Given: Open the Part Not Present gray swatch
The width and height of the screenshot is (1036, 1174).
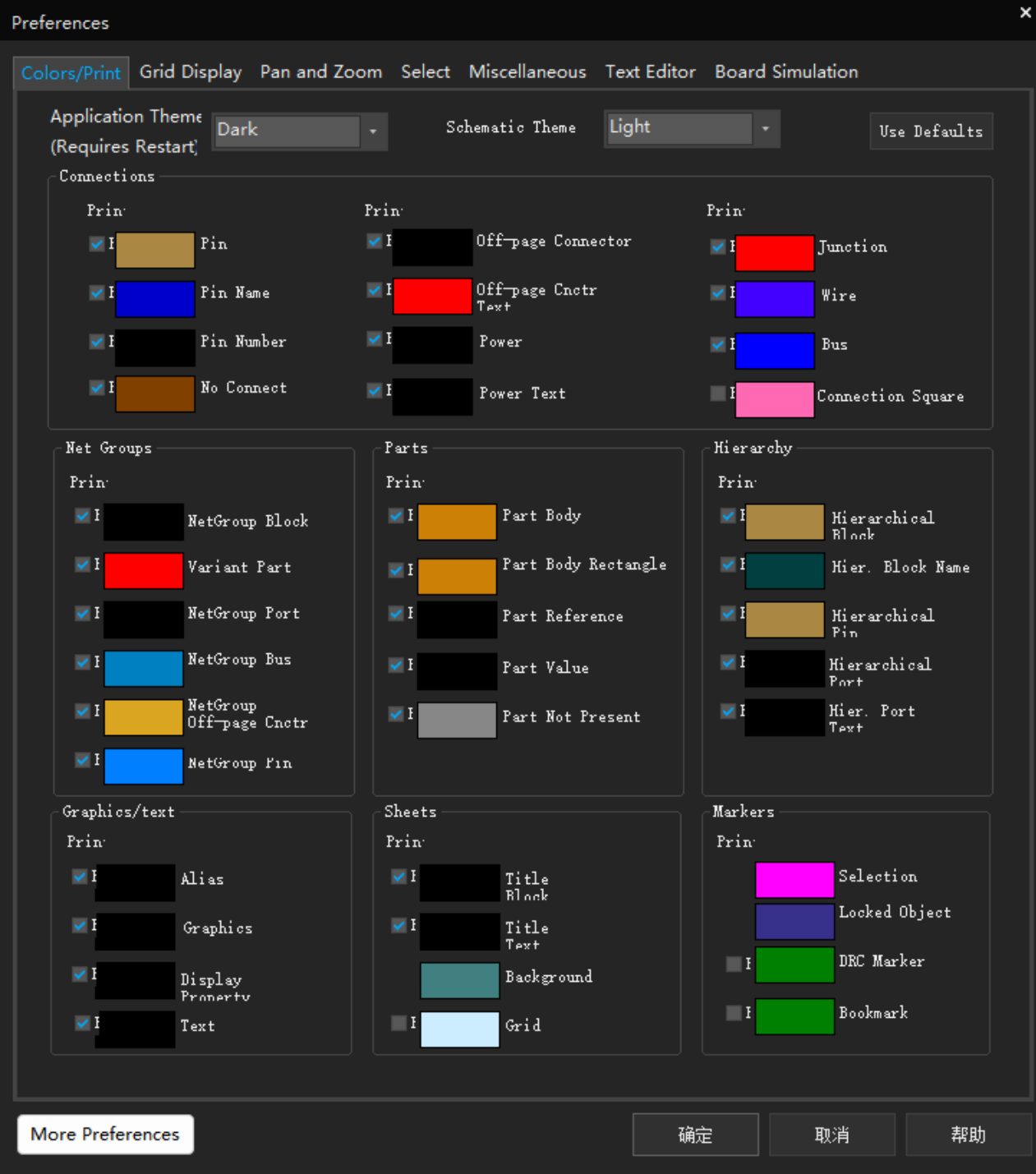Looking at the screenshot, I should tap(457, 721).
